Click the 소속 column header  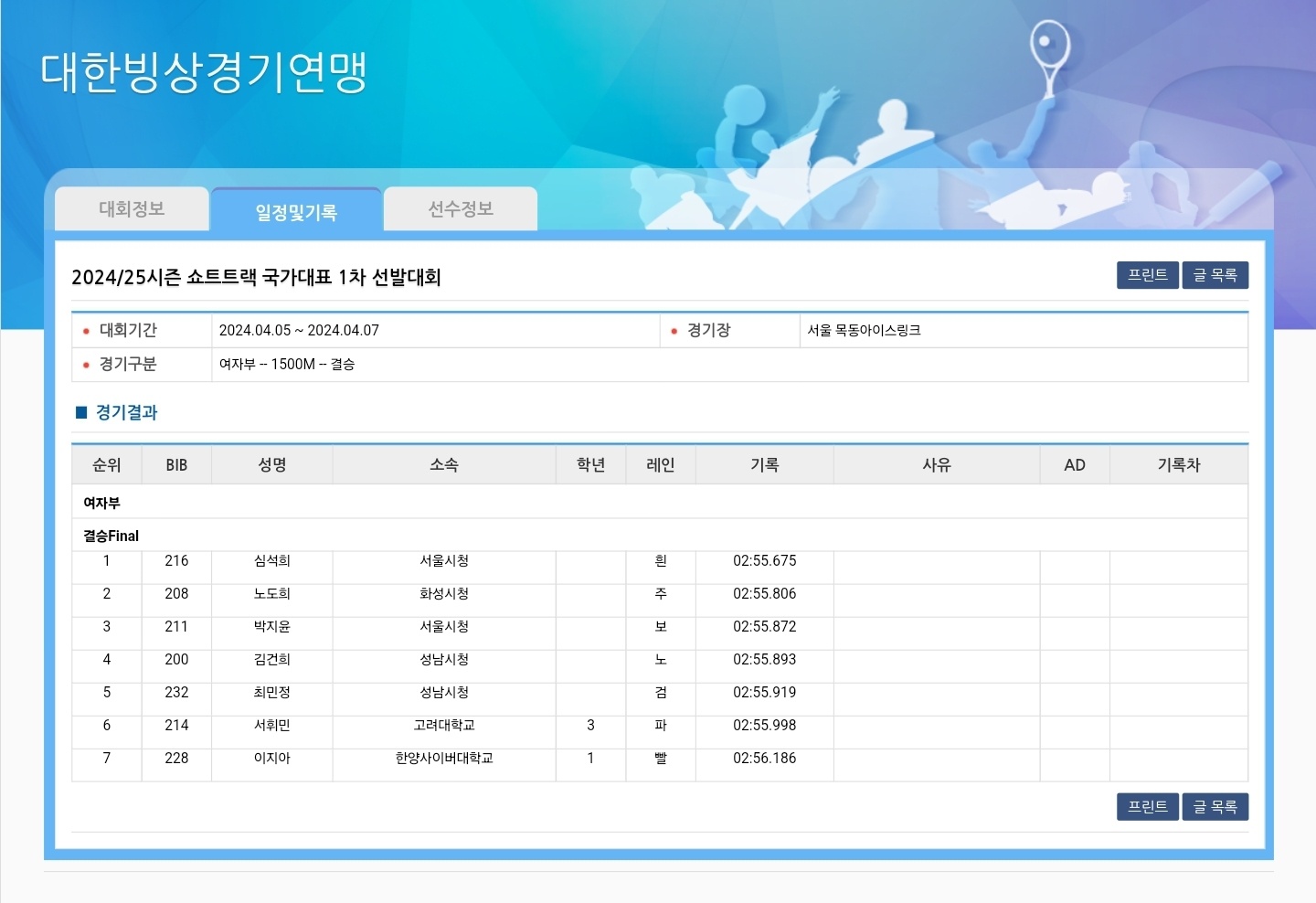pyautogui.click(x=444, y=465)
